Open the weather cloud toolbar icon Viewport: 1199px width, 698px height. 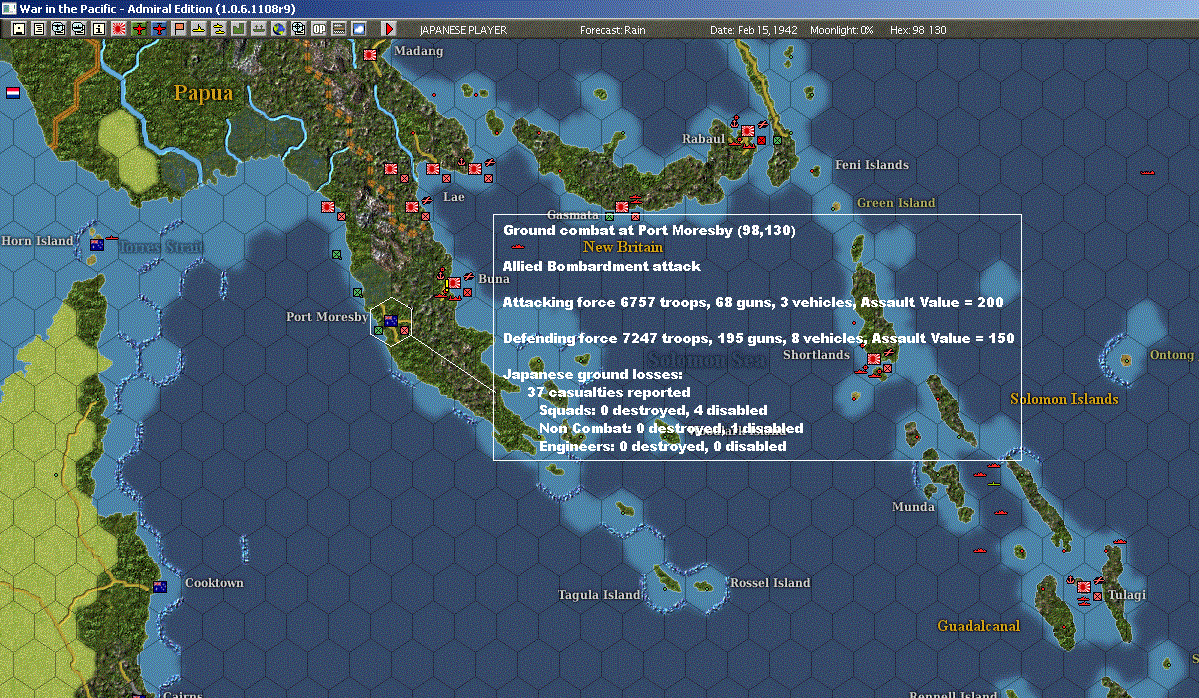(x=359, y=29)
